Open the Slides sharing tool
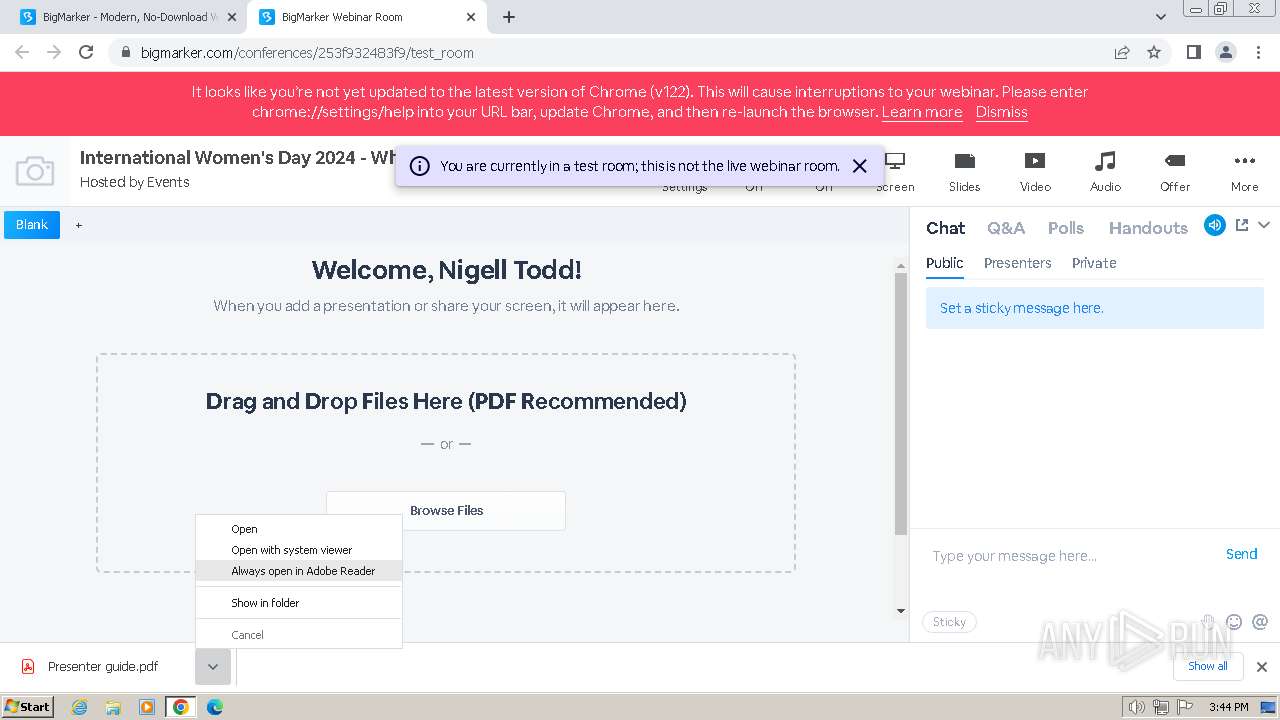Viewport: 1280px width, 720px height. 964,172
